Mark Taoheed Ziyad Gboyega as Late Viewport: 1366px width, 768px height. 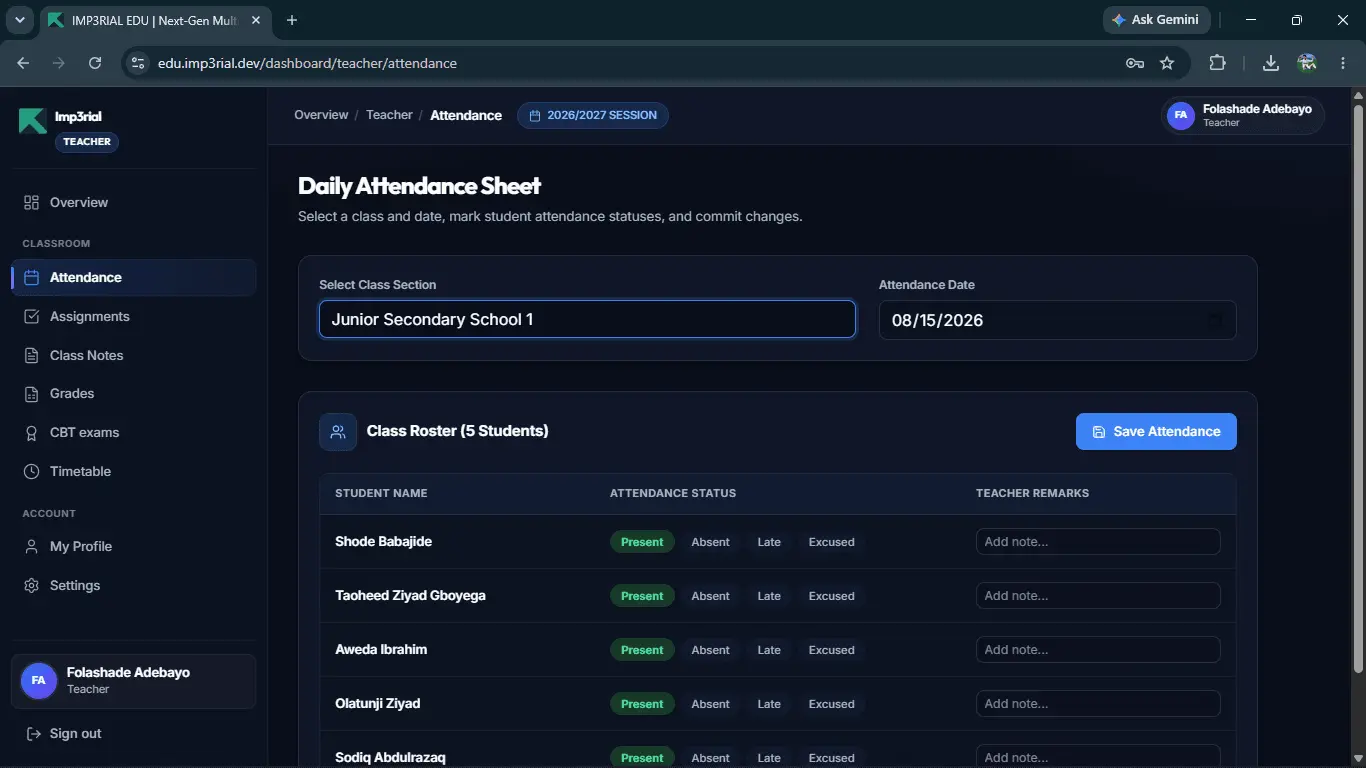click(x=769, y=596)
